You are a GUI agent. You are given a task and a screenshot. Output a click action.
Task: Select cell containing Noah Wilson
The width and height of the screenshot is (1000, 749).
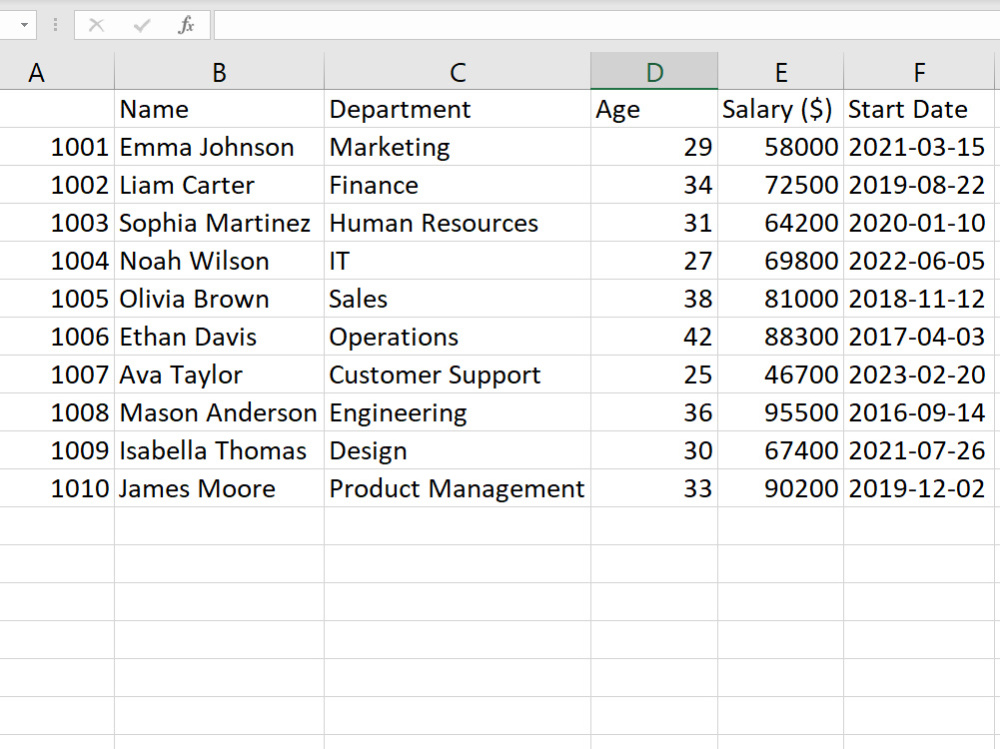click(x=219, y=261)
